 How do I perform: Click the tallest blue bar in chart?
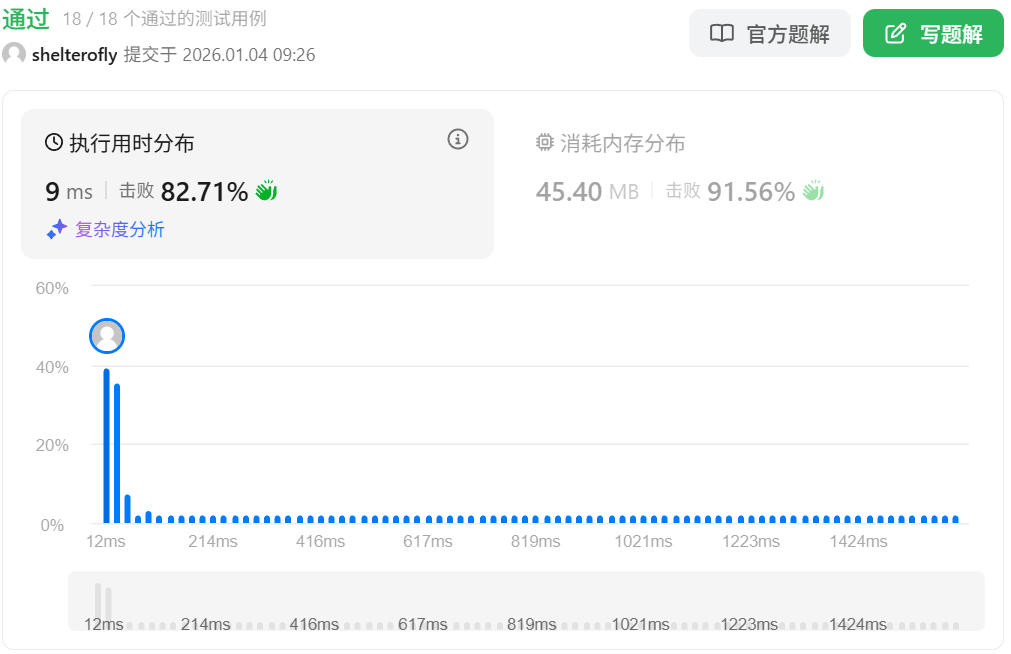(106, 447)
